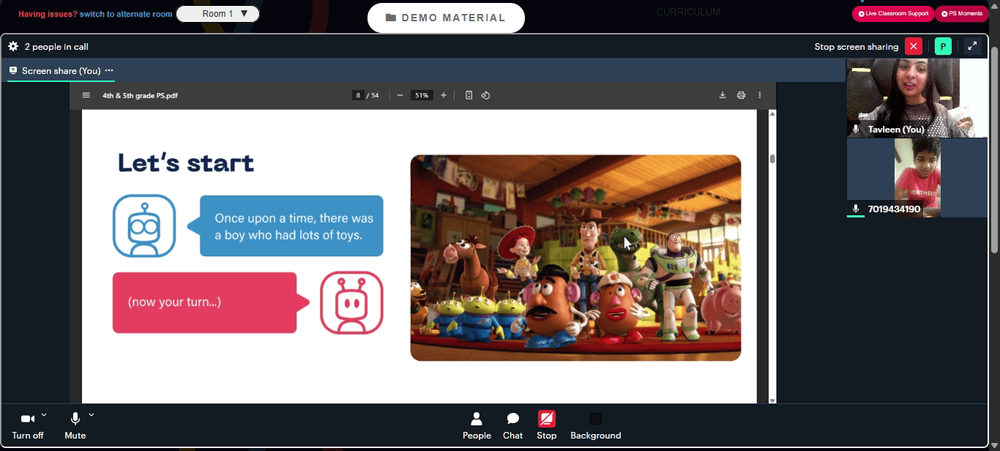
Task: Download the PDF file
Action: pyautogui.click(x=723, y=96)
